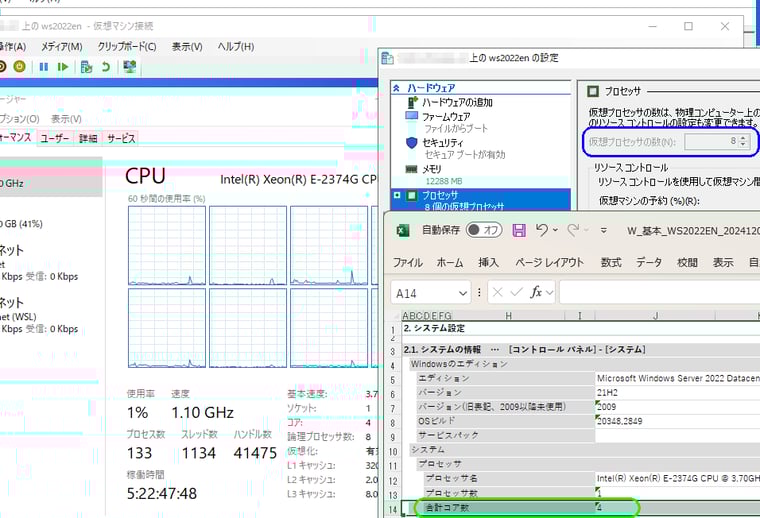This screenshot has width=760, height=518.
Task: Pause the virtual machine with the pause icon
Action: [x=44, y=67]
